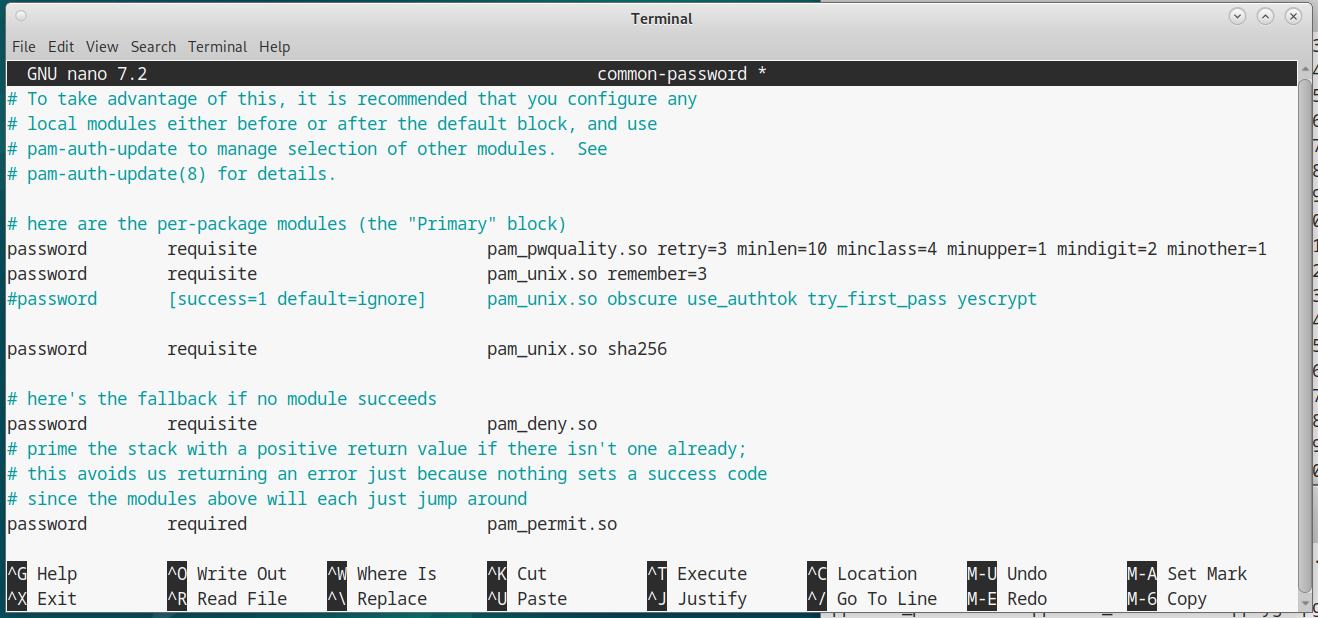This screenshot has width=1318, height=618.
Task: Click the ^K Cut shortcut
Action: click(x=517, y=574)
